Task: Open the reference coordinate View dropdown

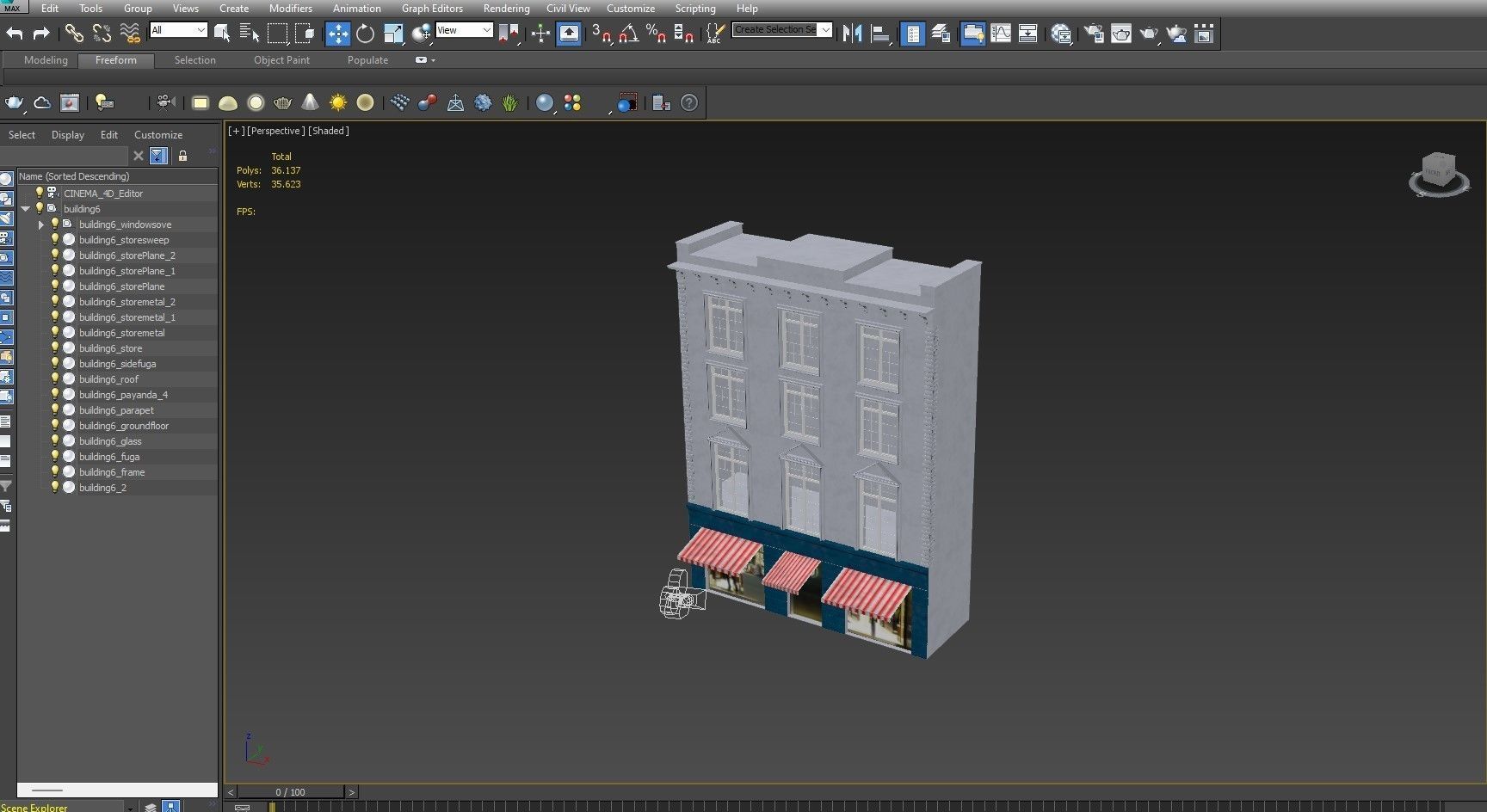Action: pos(464,30)
